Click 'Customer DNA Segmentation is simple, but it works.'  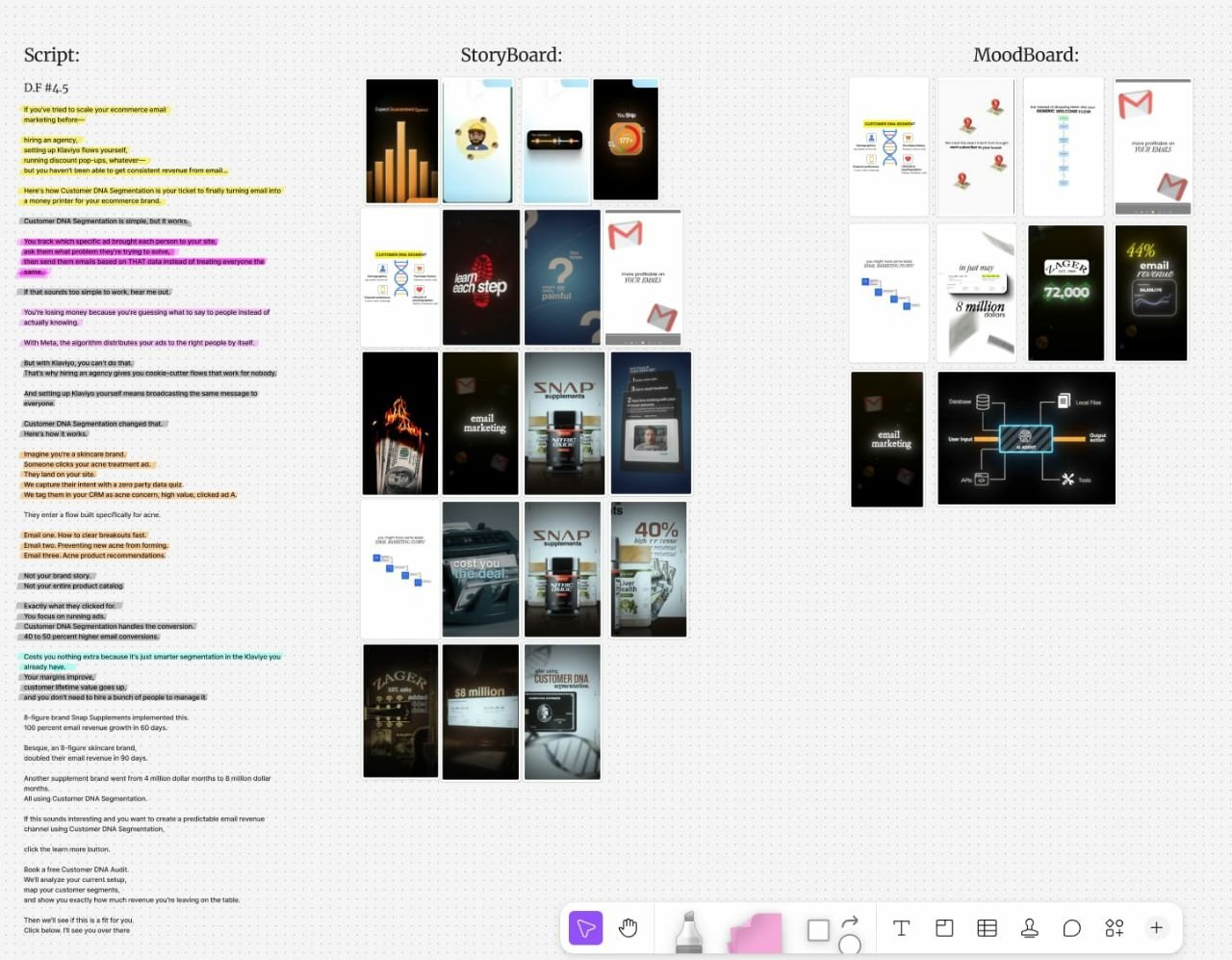(106, 221)
